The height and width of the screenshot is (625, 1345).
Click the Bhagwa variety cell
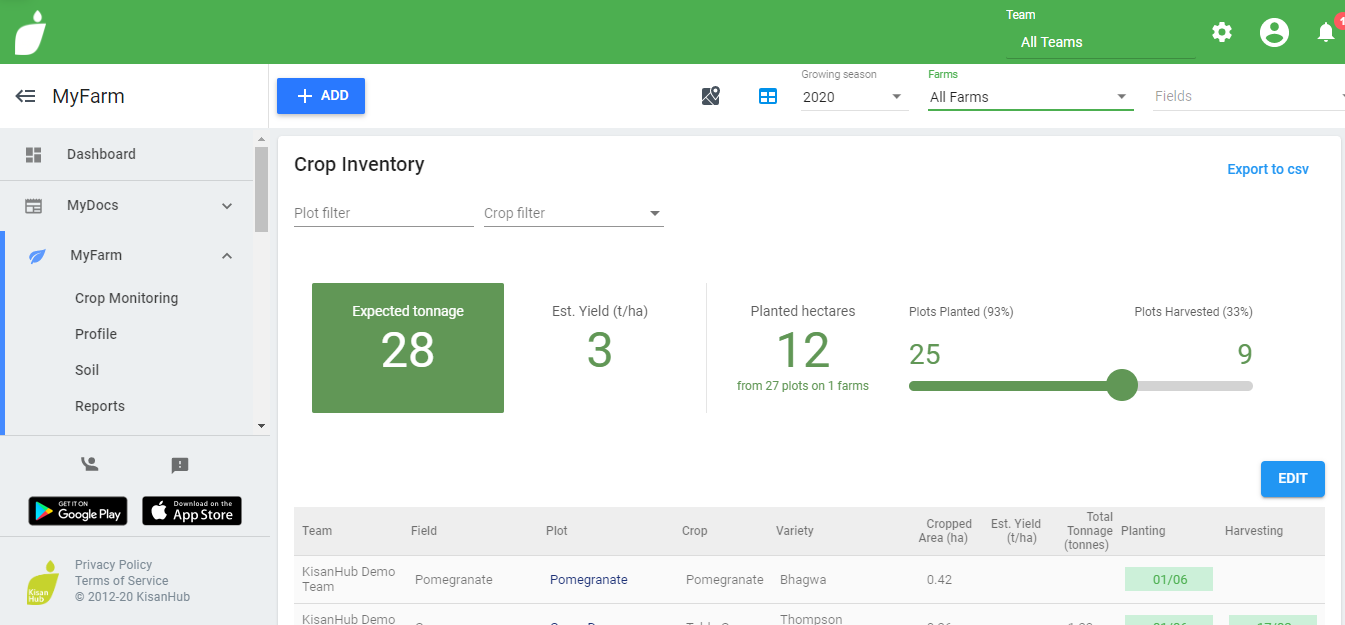click(803, 579)
